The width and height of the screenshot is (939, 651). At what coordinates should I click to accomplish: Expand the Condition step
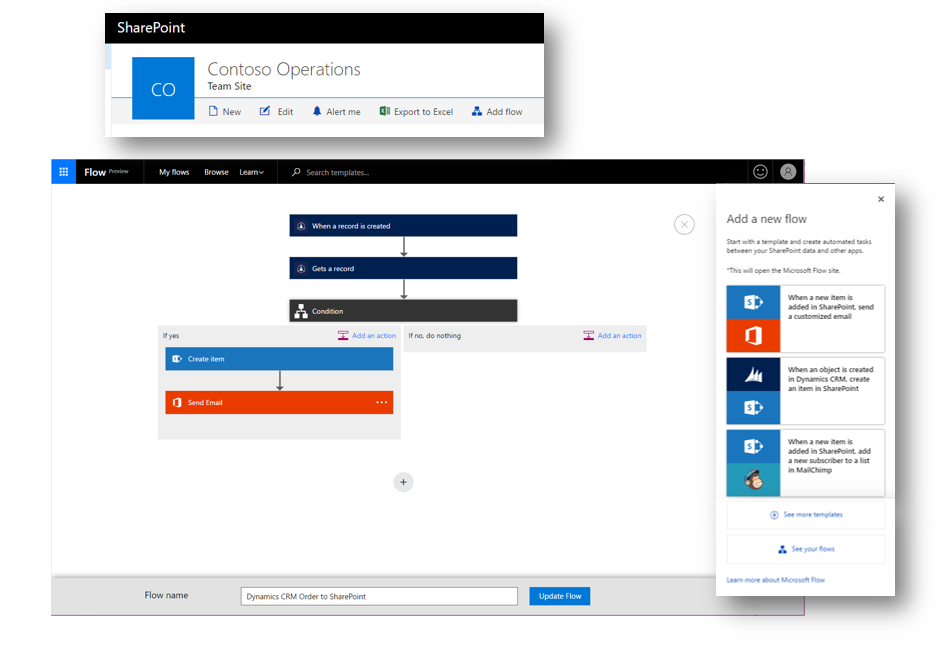click(403, 310)
